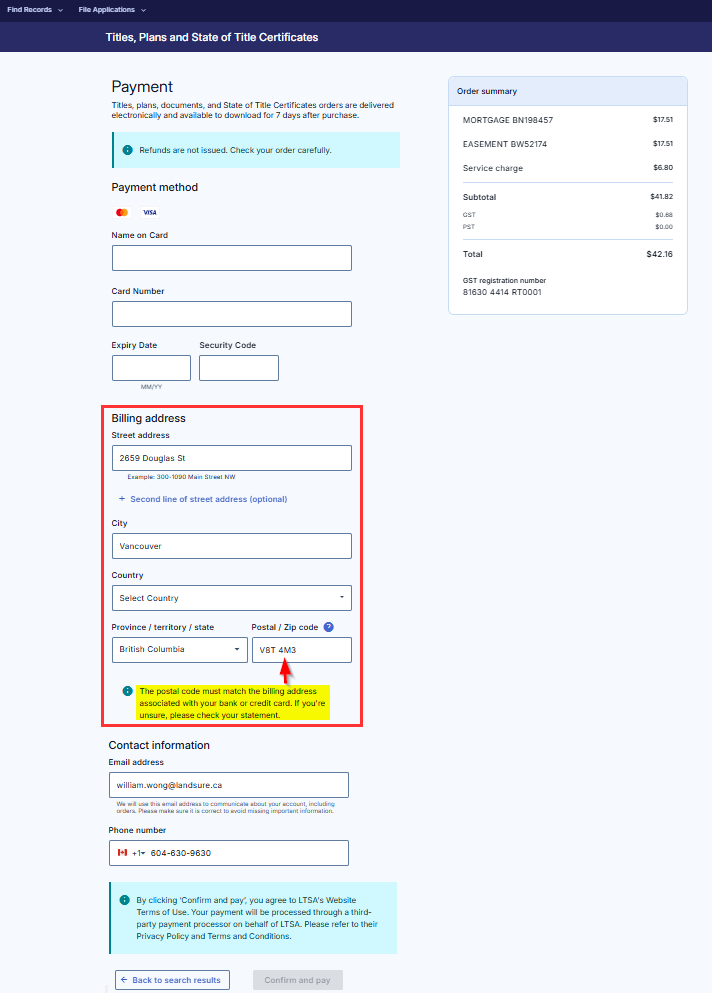Click the Confirm and pay button

[298, 980]
